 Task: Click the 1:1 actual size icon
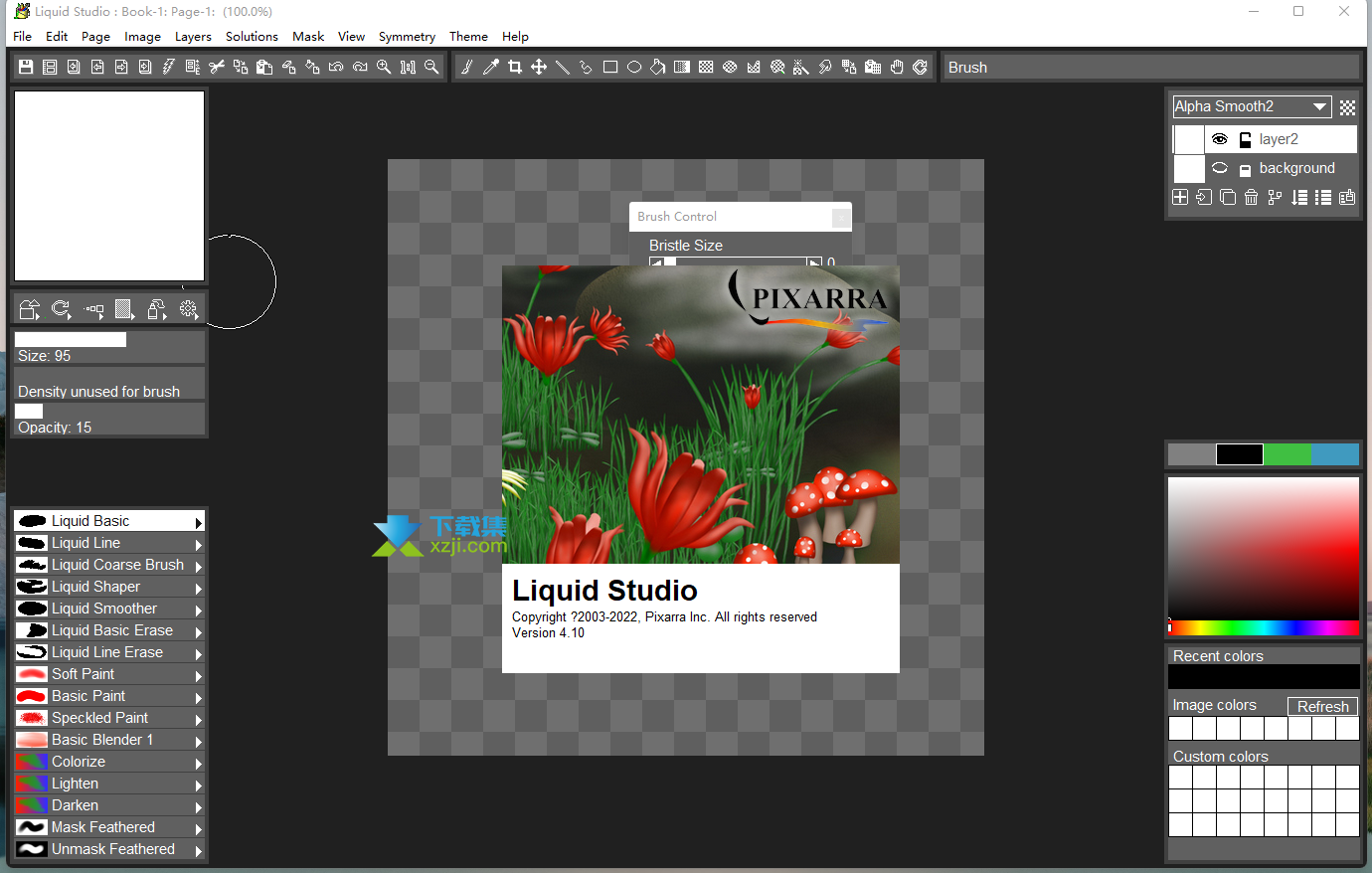click(408, 67)
